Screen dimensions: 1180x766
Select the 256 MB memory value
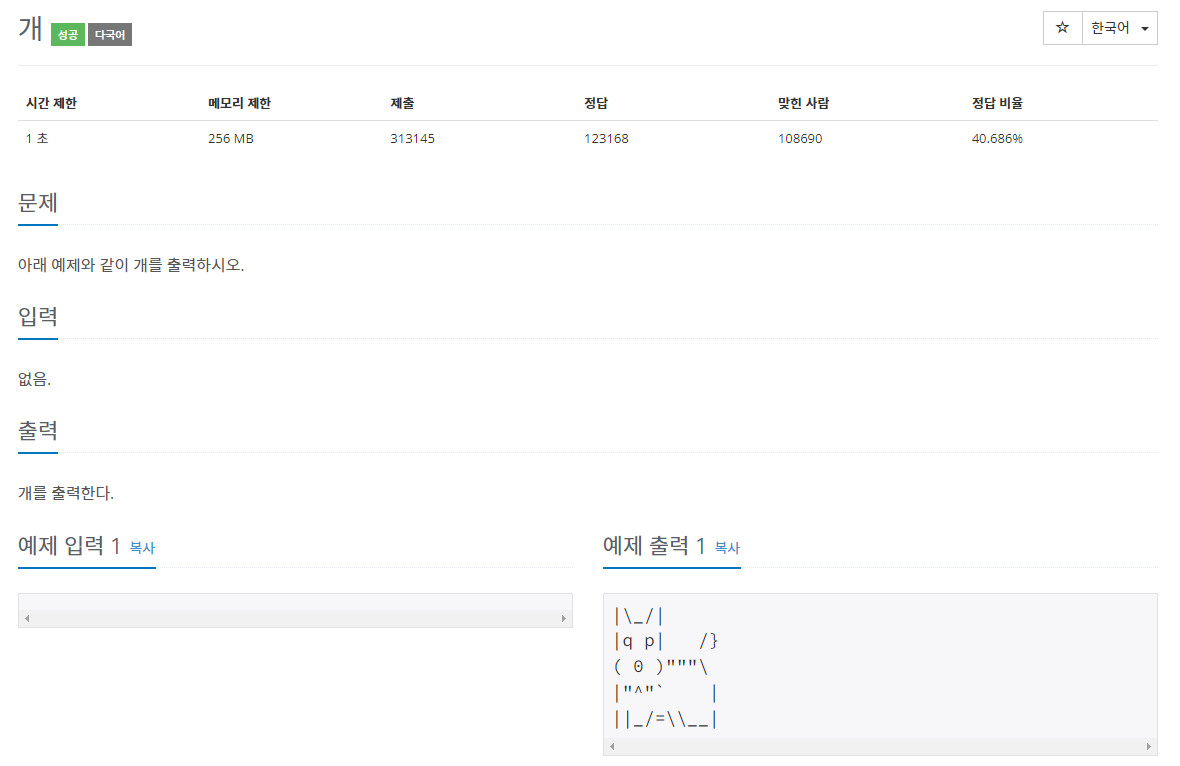click(231, 138)
